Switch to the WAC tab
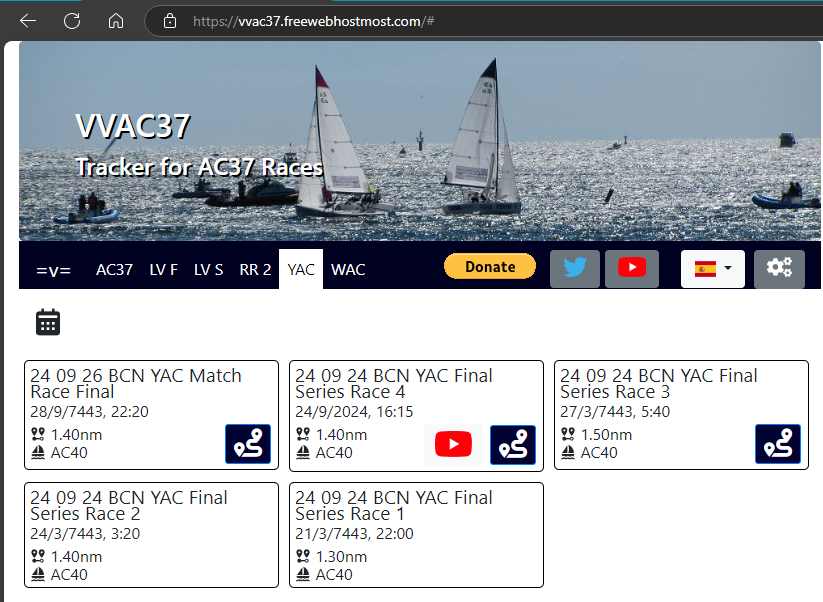823x602 pixels. click(348, 270)
